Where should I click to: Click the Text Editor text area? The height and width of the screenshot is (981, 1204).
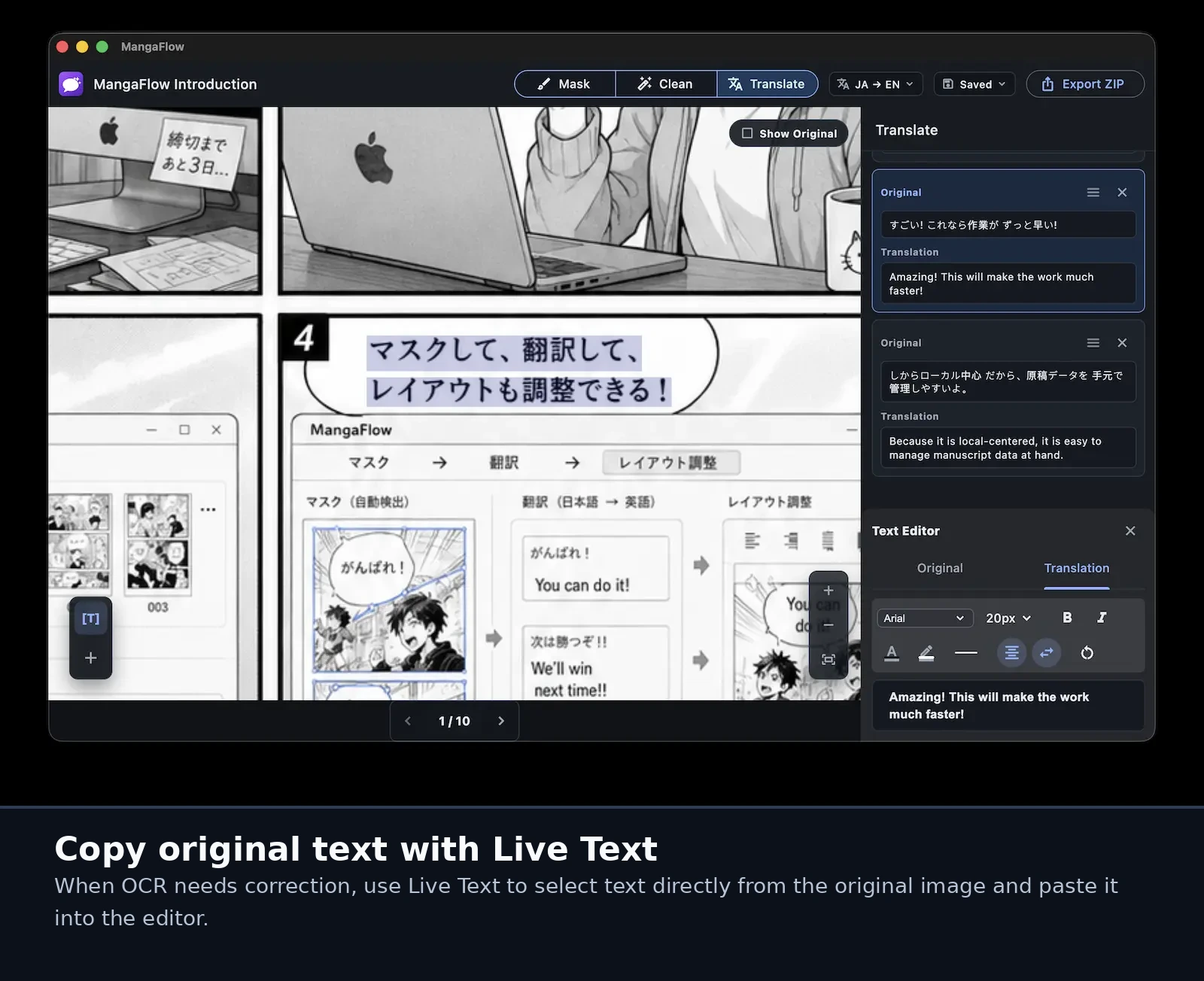click(1008, 706)
